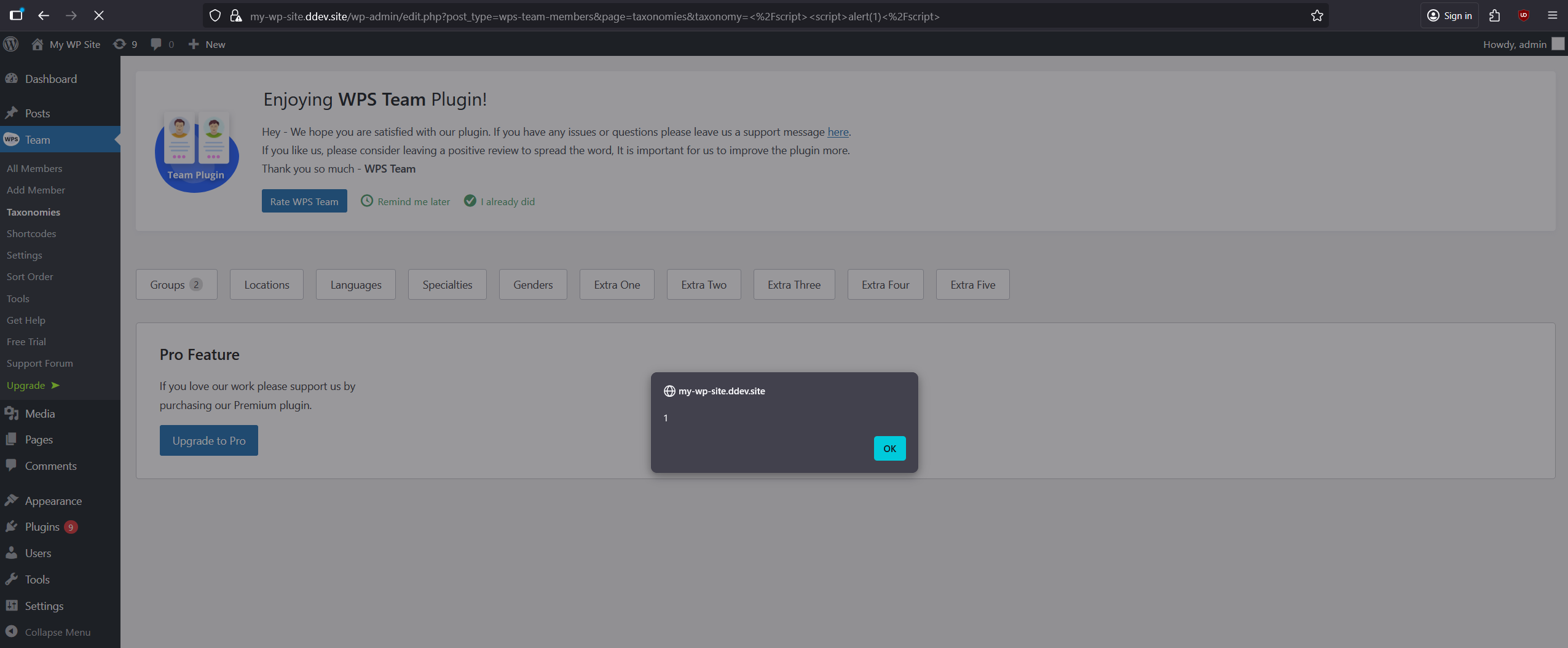Open the 'Howdy, admin' account menu
Image resolution: width=1568 pixels, height=648 pixels.
(1515, 44)
